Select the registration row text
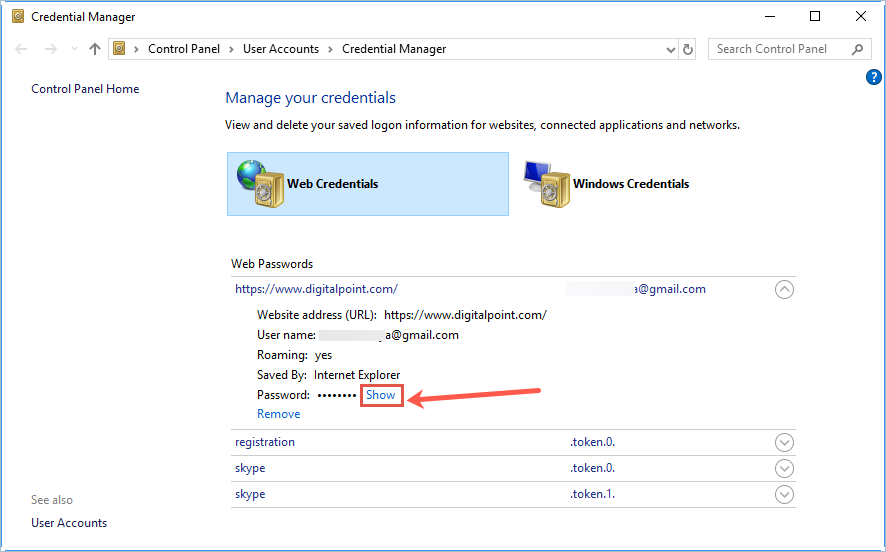 [x=265, y=442]
